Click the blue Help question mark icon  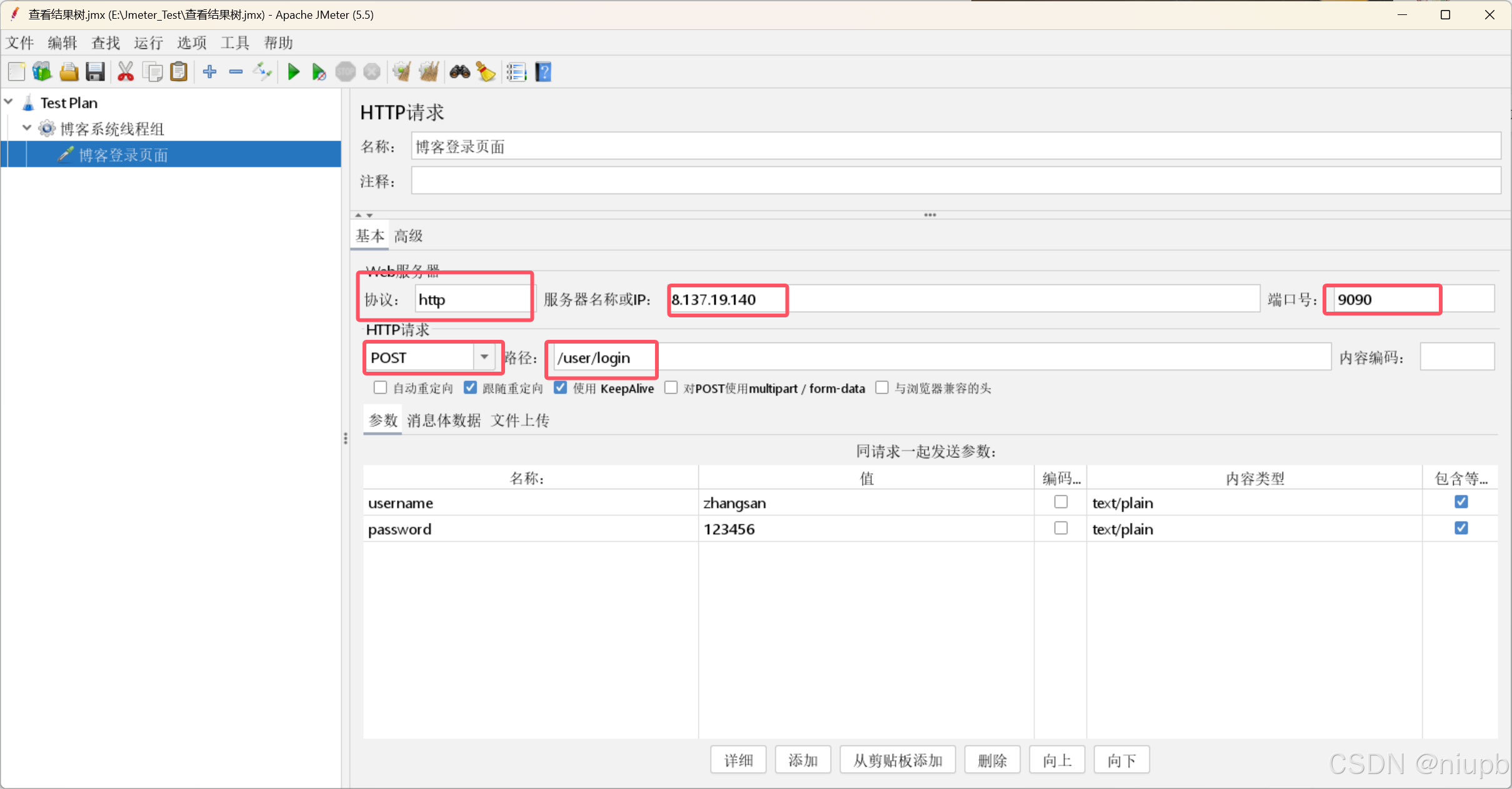tap(543, 72)
